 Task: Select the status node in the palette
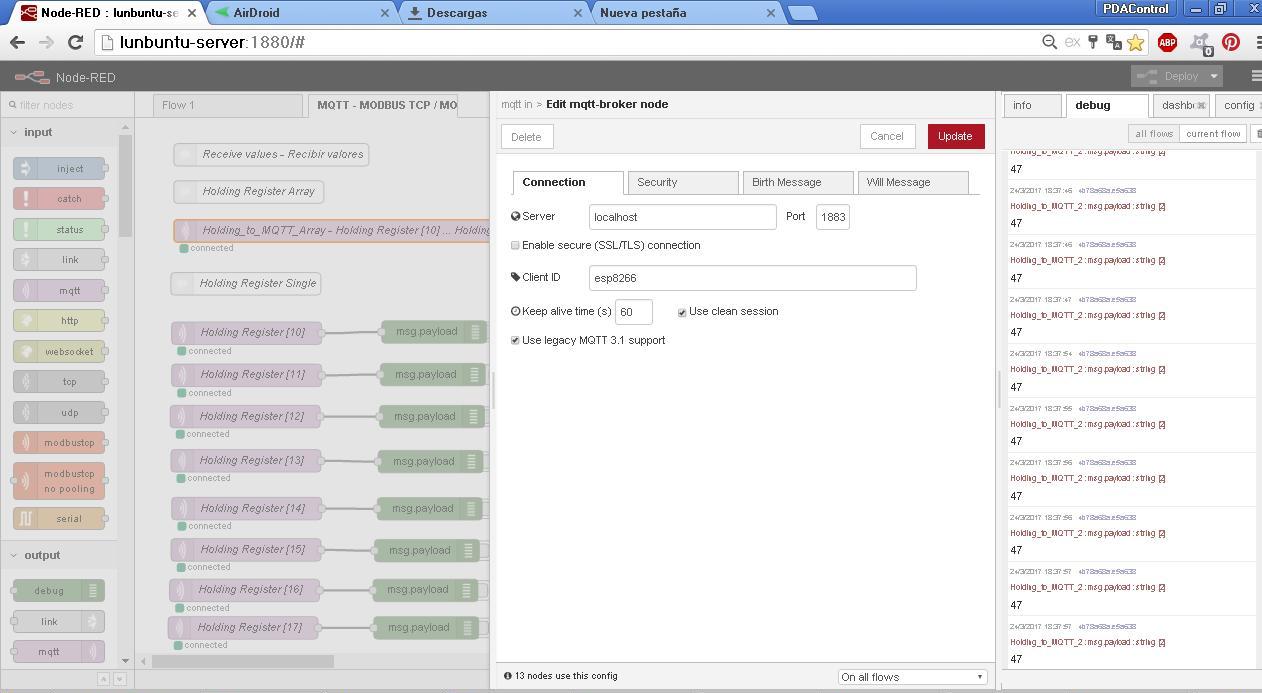click(x=60, y=230)
